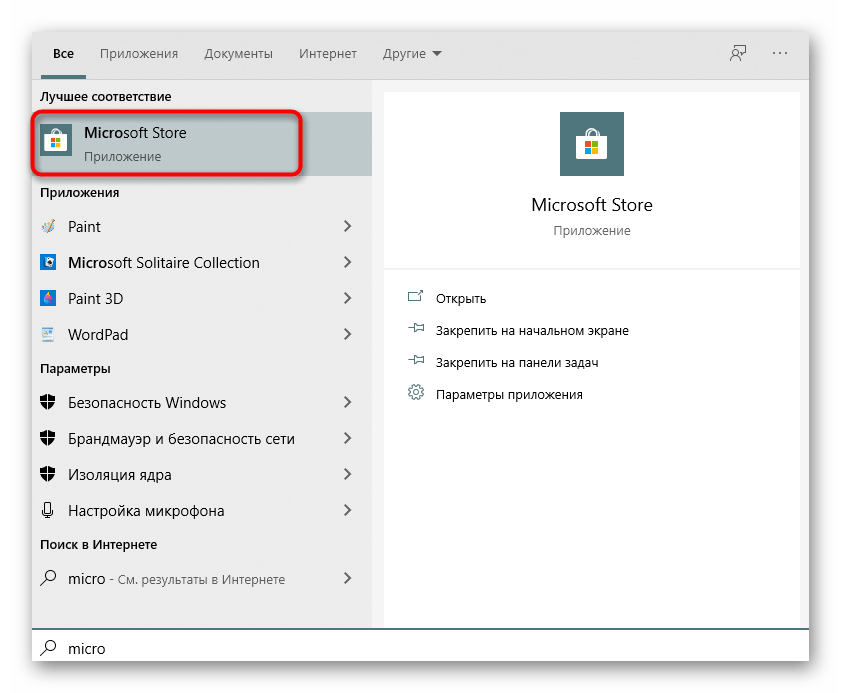Select the Paint 3D result text
Screen dimensions: 841x693
coord(95,299)
